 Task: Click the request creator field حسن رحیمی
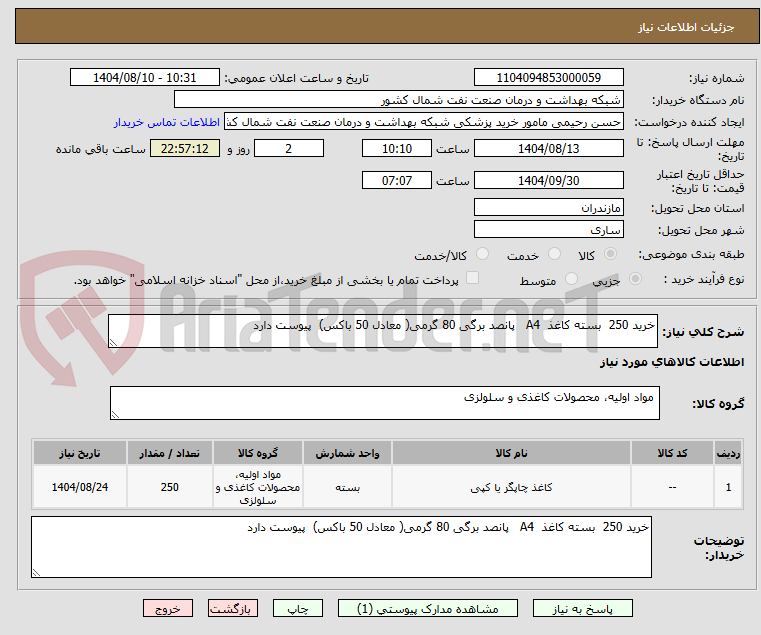[x=424, y=122]
